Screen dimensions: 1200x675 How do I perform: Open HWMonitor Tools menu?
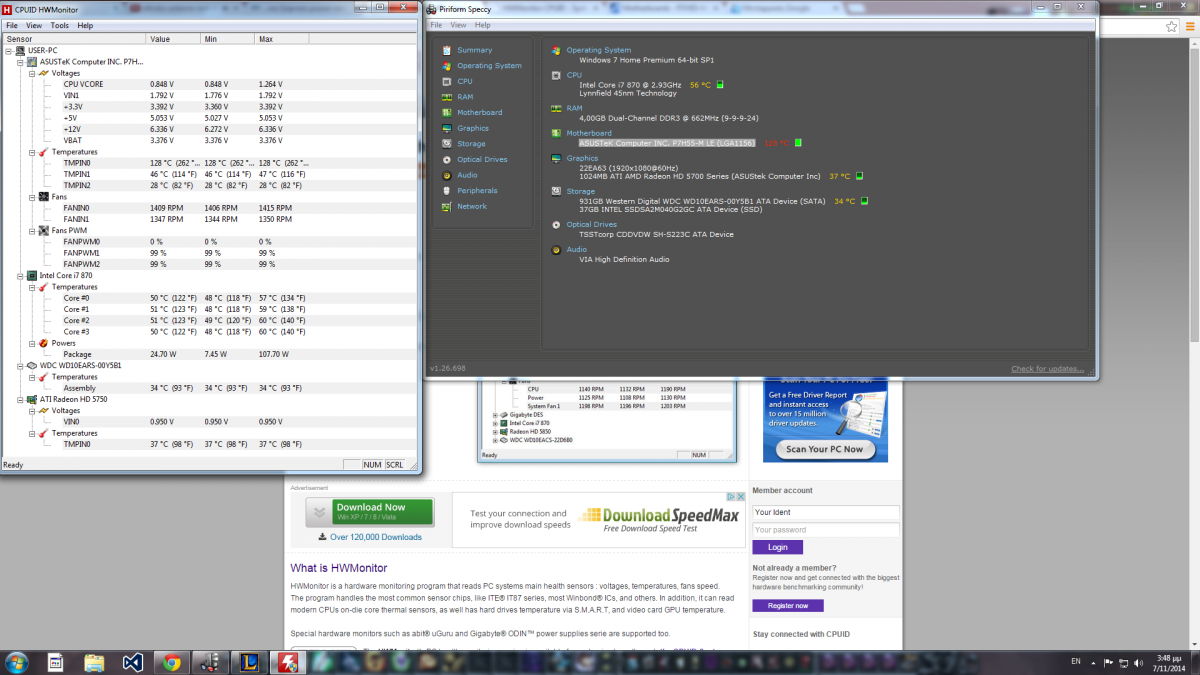(60, 25)
